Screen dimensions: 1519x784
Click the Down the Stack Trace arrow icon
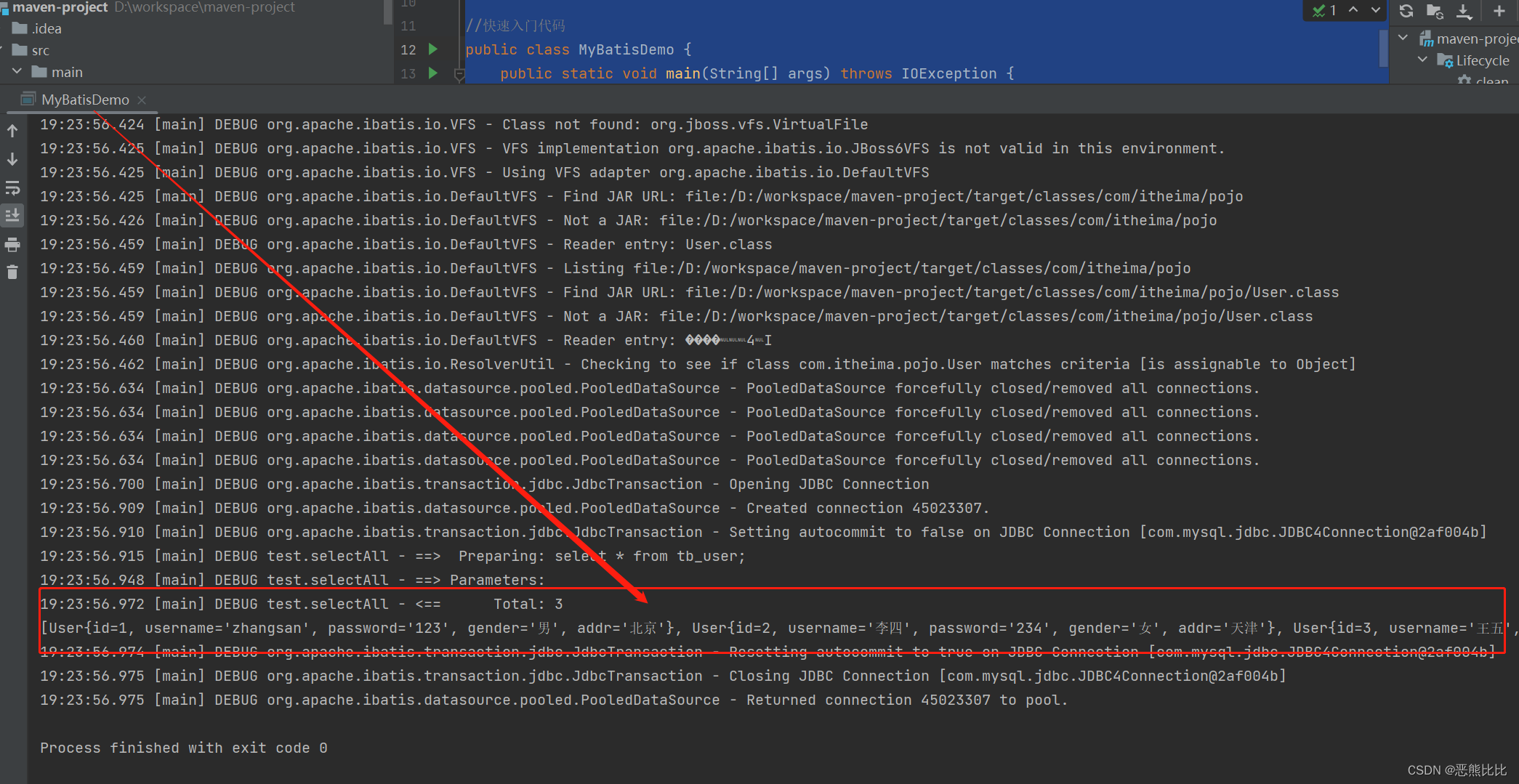(x=12, y=159)
